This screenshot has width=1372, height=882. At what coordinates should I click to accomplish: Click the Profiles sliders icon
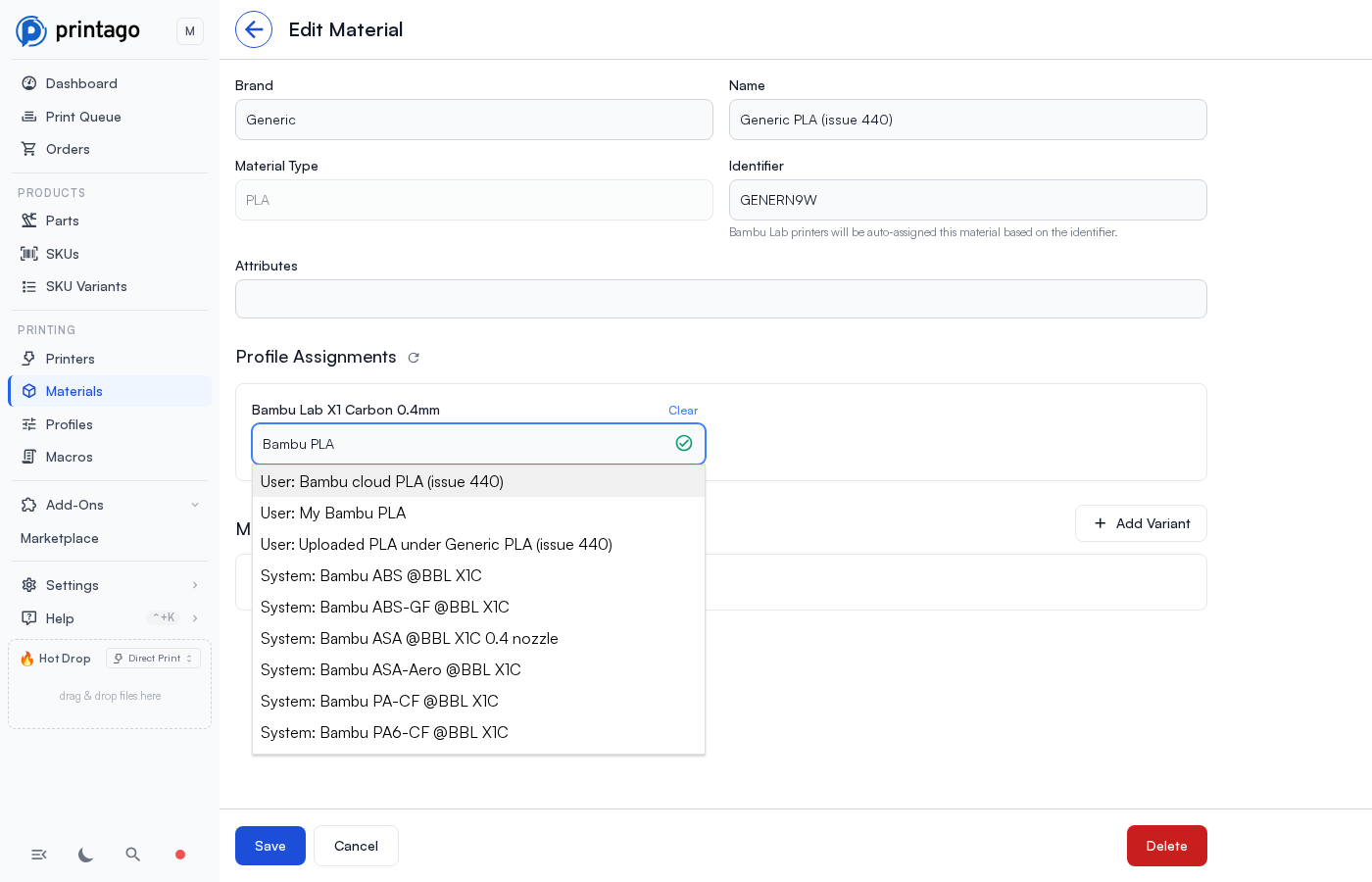(x=29, y=424)
